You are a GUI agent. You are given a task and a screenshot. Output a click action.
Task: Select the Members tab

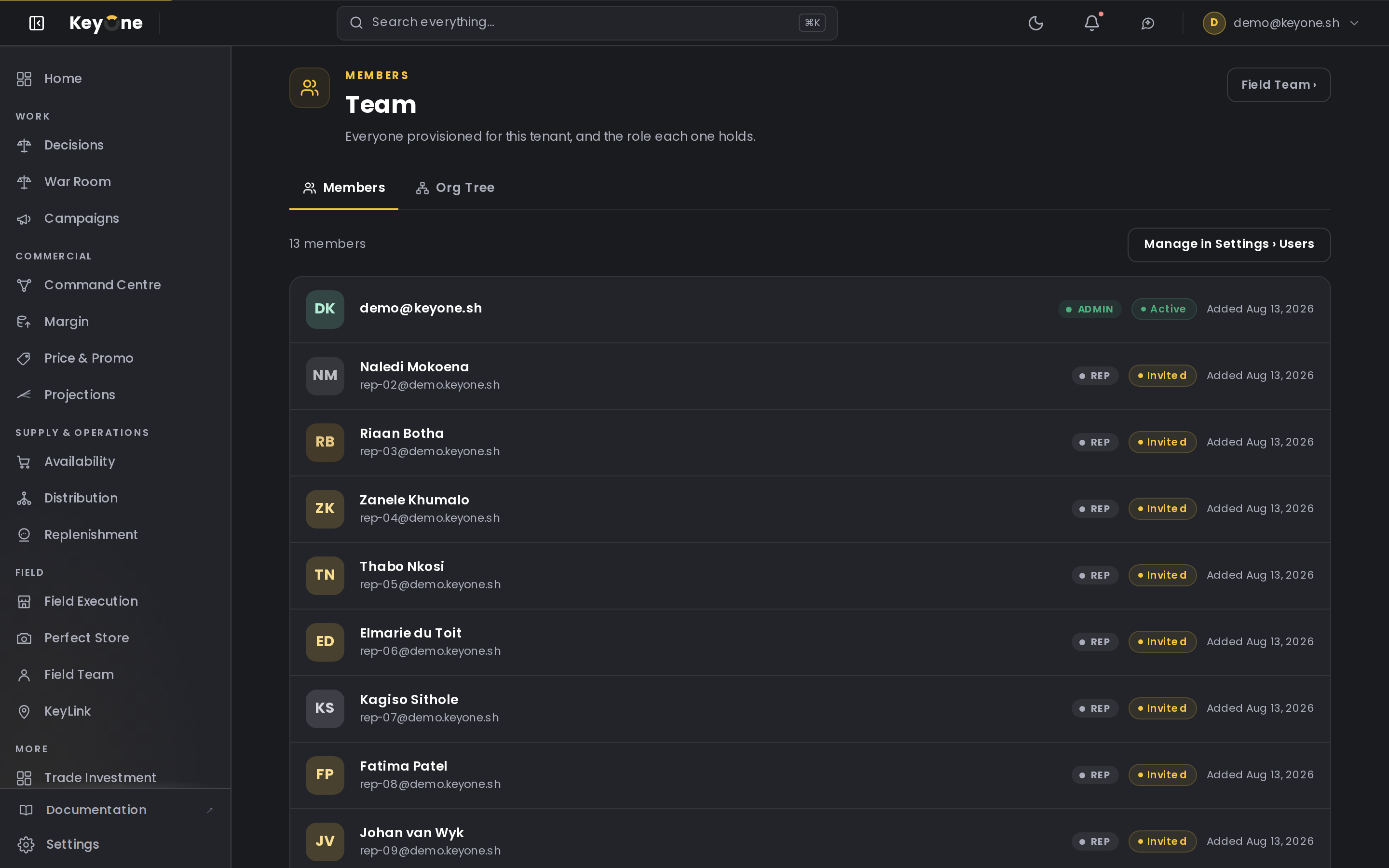pos(344,188)
